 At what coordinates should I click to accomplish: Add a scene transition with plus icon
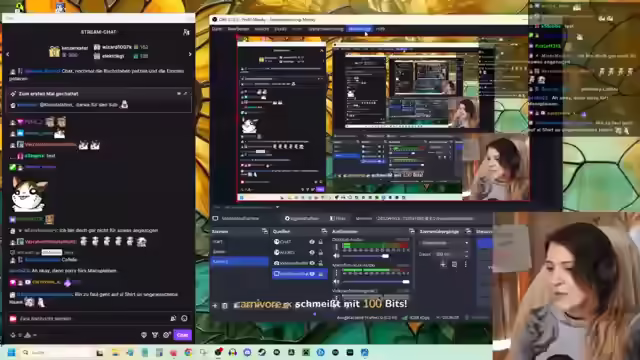click(x=443, y=264)
